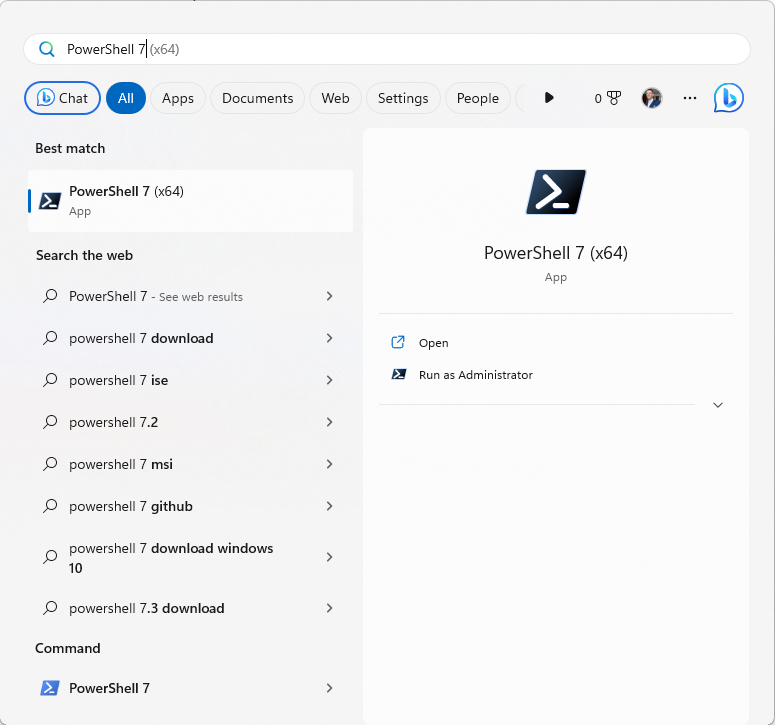This screenshot has height=725, width=775.
Task: Click the search icon next to 'powershell 7 msi'
Action: point(50,464)
